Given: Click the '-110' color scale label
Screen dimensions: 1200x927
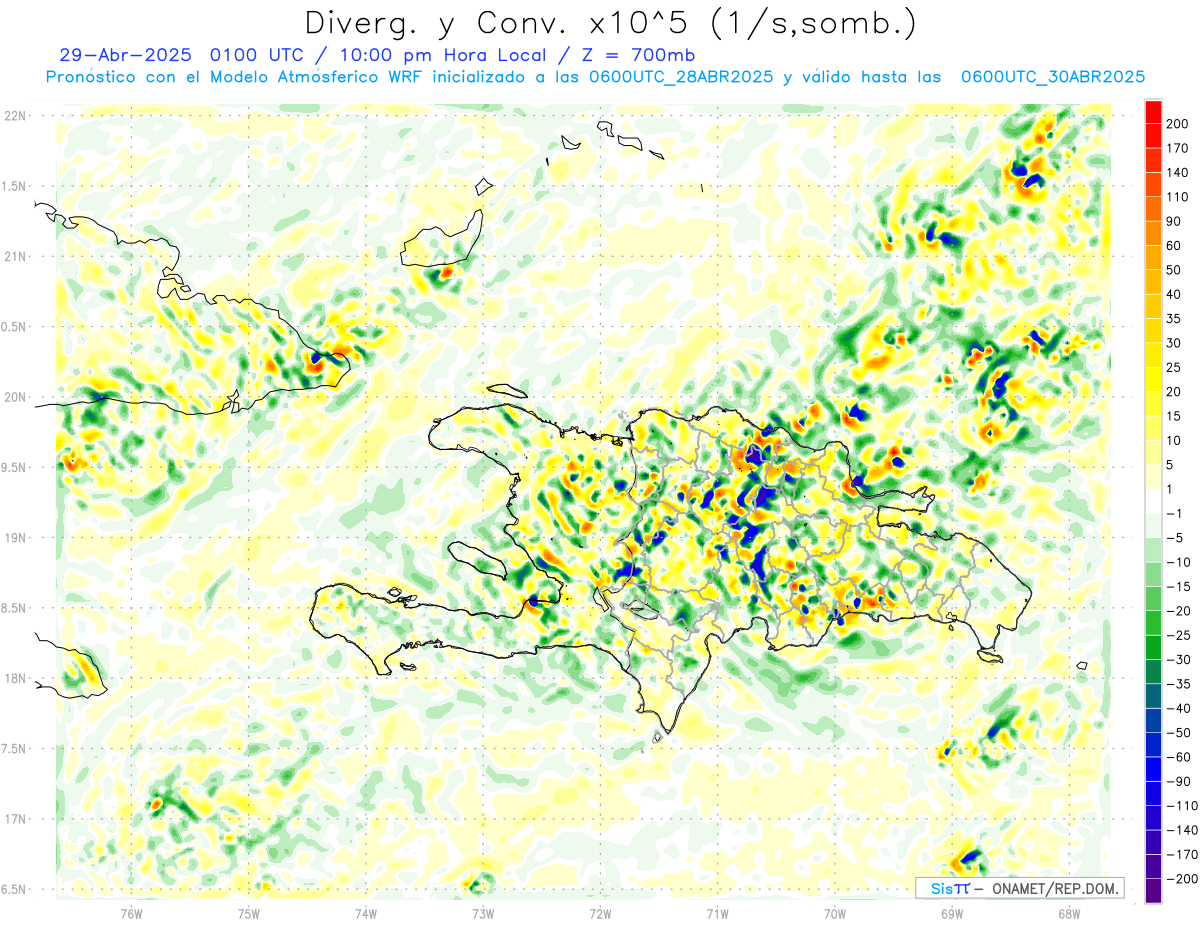Looking at the screenshot, I should click(1182, 806).
